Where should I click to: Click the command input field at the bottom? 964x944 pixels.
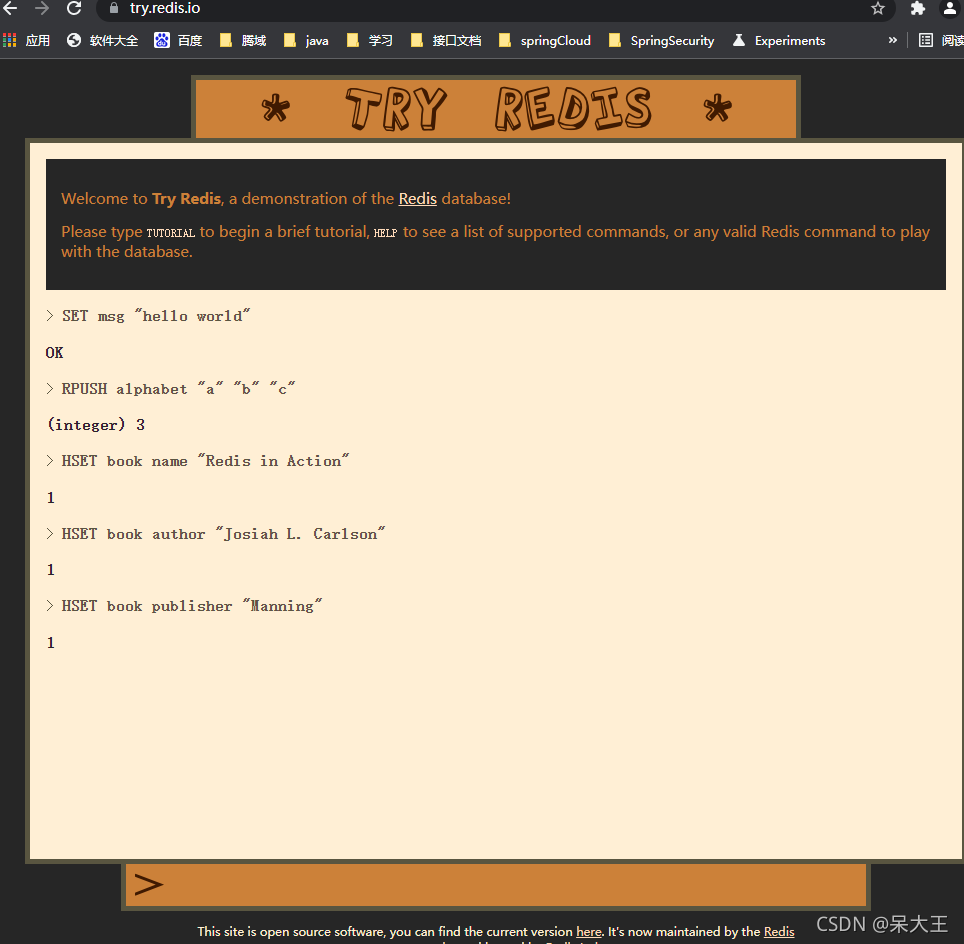[x=496, y=885]
